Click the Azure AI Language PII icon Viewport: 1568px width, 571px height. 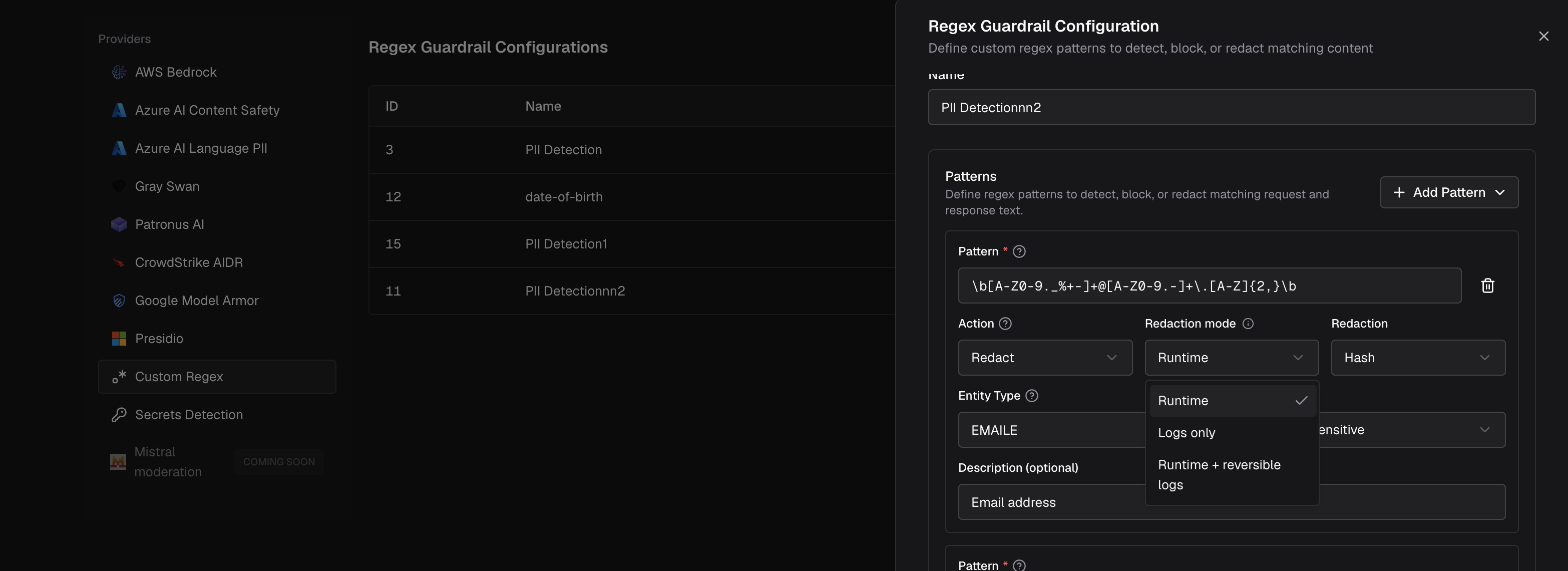point(119,148)
